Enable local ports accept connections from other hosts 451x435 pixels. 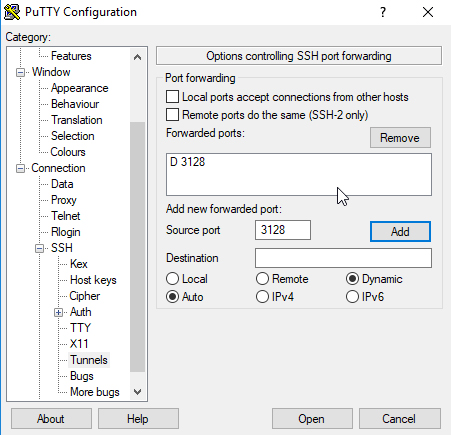[172, 97]
